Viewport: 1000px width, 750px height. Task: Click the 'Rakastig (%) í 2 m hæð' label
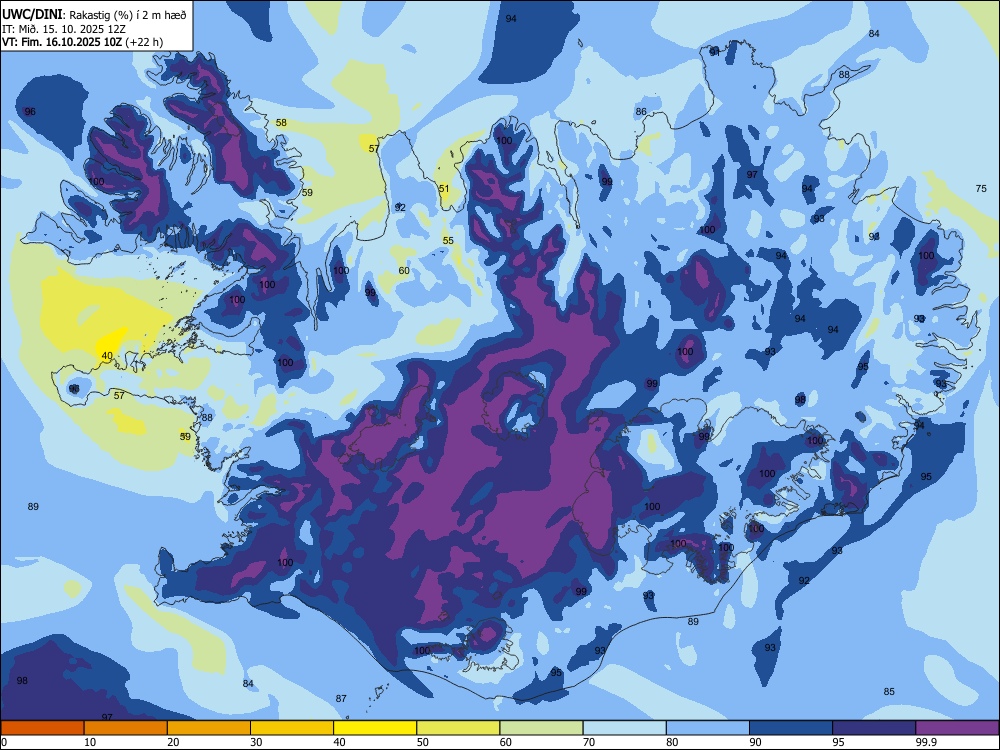pos(128,15)
